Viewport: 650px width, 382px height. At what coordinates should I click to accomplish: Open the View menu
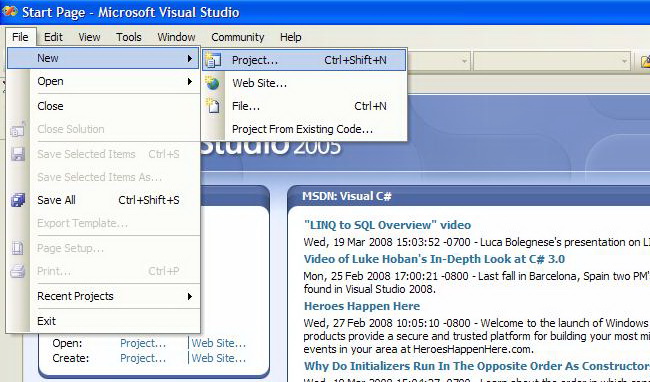[89, 37]
